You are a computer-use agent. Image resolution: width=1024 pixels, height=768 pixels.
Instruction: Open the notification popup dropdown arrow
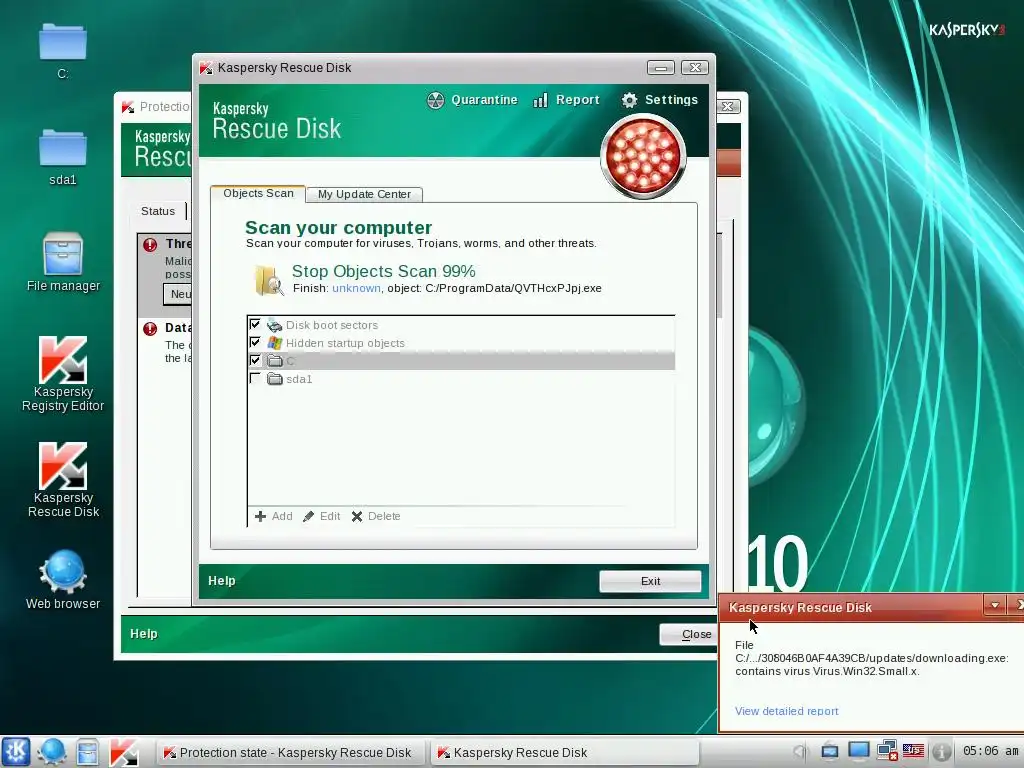(x=995, y=605)
